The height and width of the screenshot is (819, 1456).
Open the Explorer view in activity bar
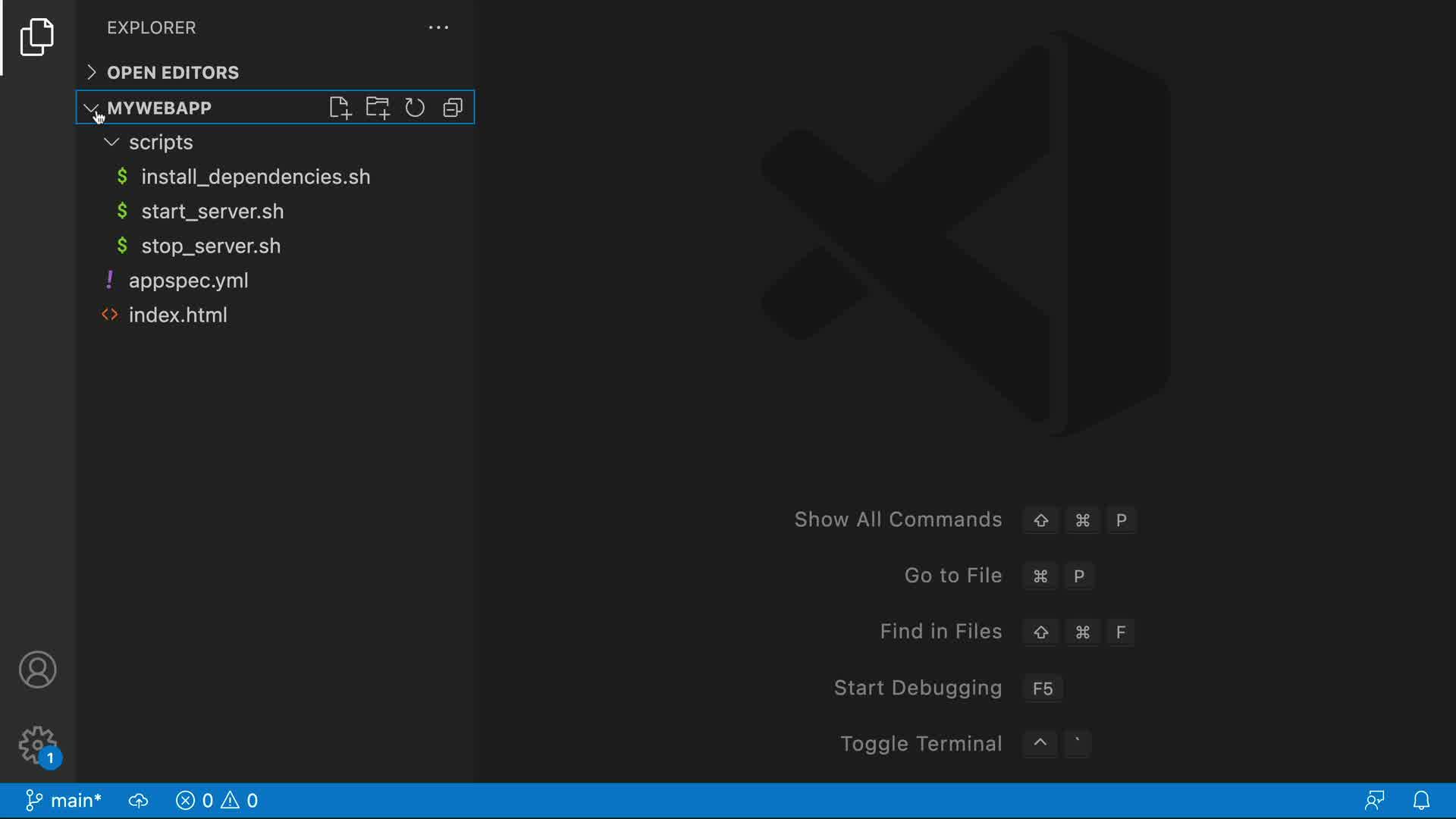37,37
